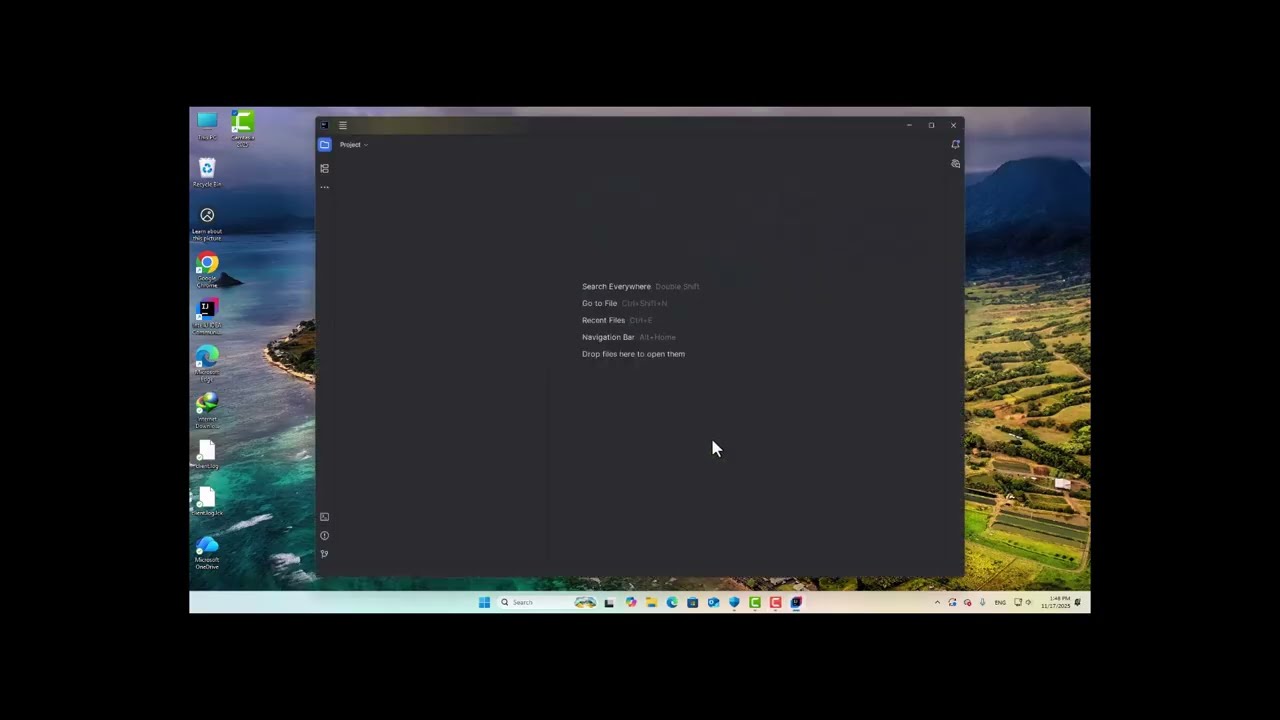The width and height of the screenshot is (1280, 720).
Task: Select the client.log.lck file on desktop
Action: tap(207, 502)
